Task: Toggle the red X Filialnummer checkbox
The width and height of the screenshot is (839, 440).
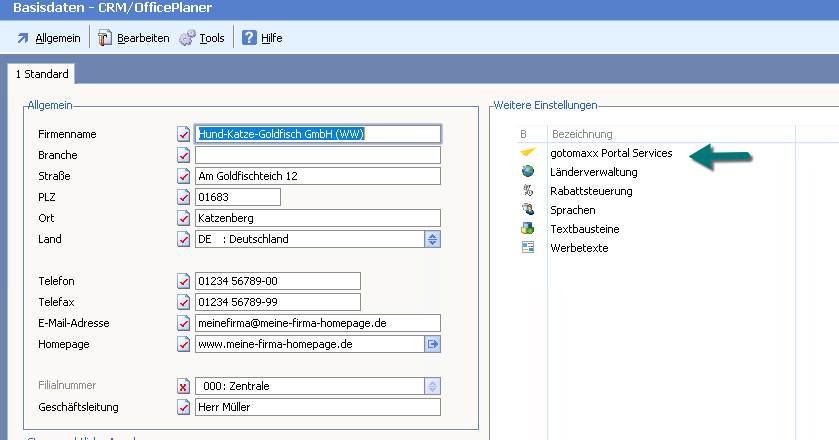Action: pos(183,387)
